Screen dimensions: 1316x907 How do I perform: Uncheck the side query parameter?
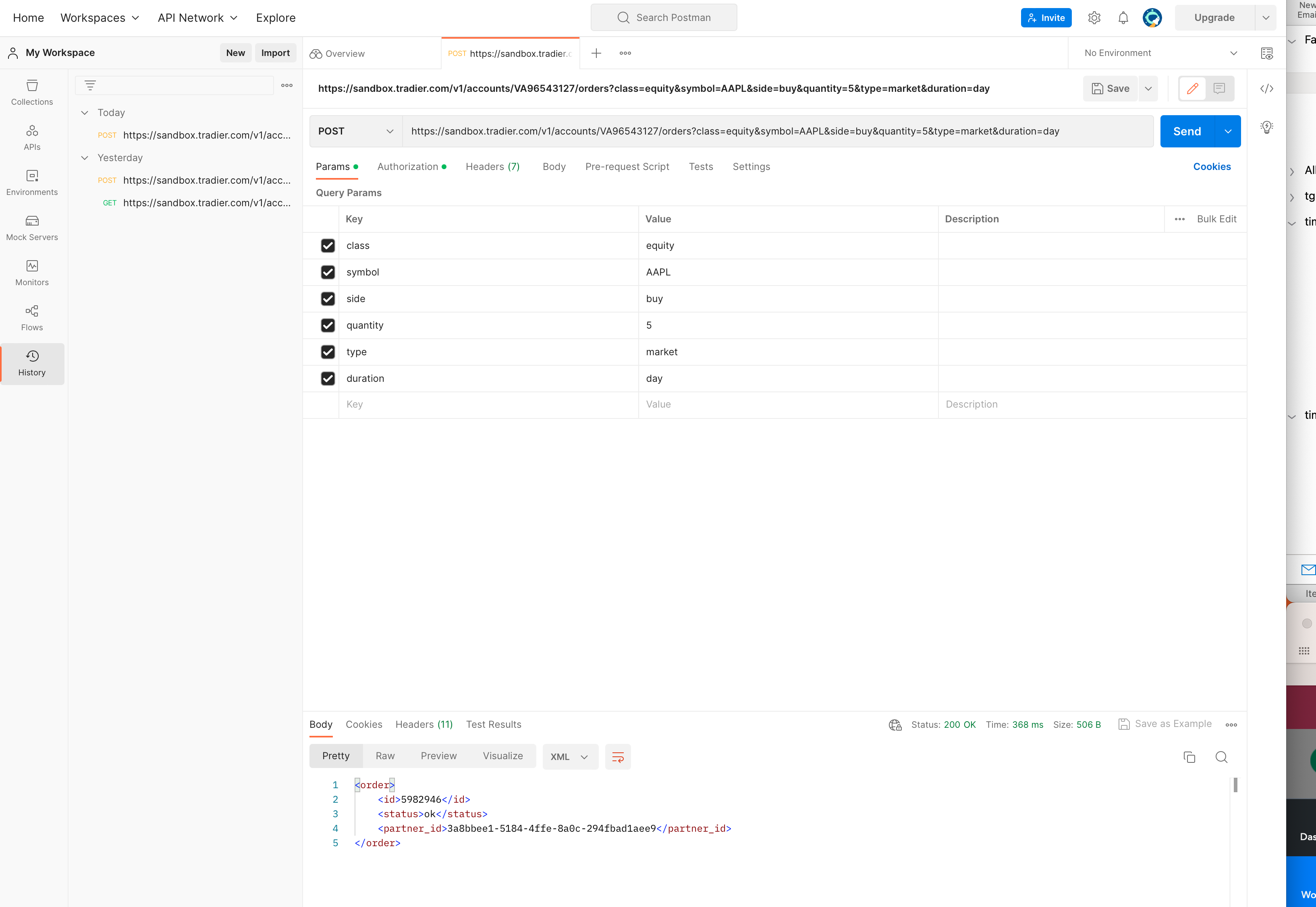tap(328, 299)
